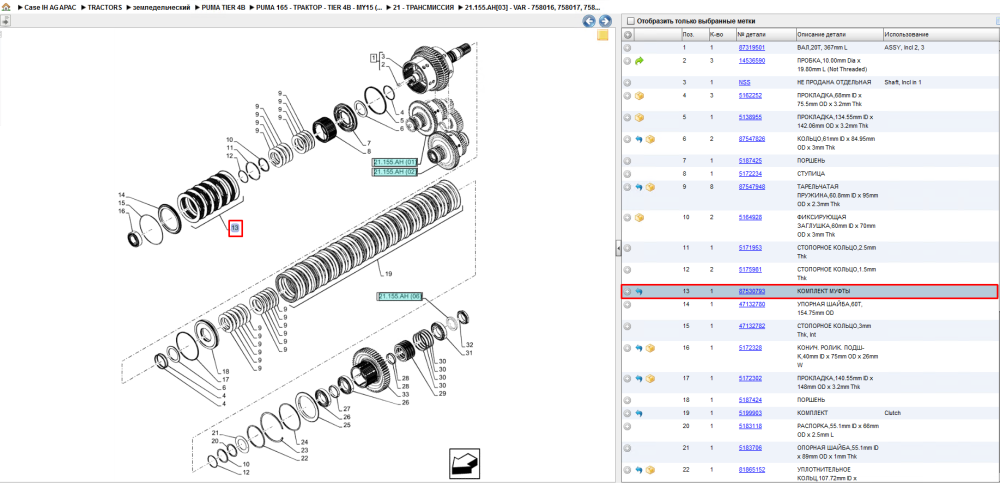This screenshot has height=483, width=1000.
Task: Open the NSS part link
Action: 744,82
